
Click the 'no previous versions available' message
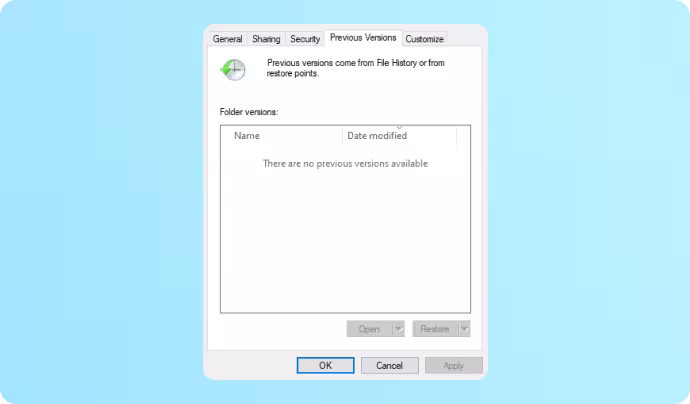click(x=345, y=164)
